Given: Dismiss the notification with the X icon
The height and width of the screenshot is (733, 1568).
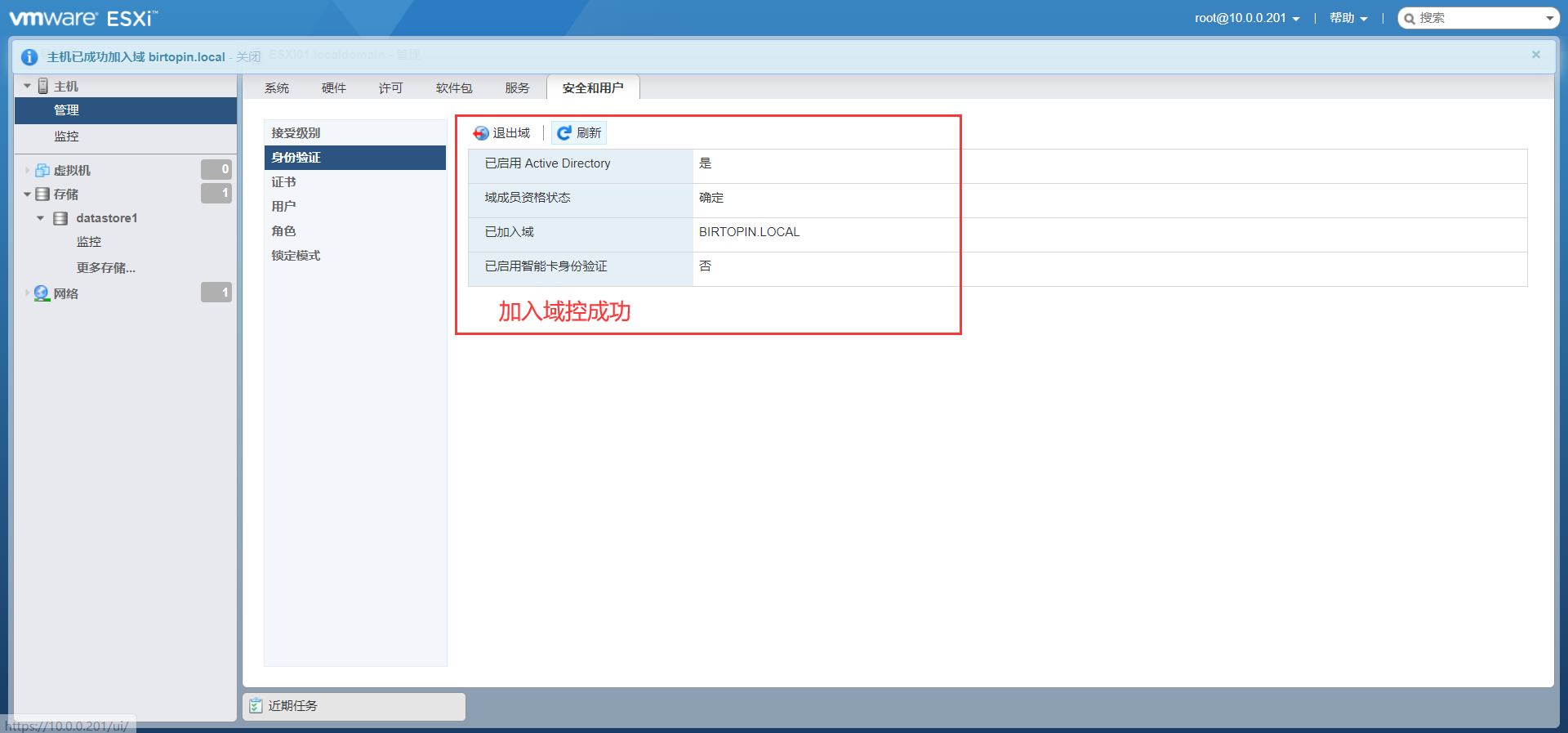Looking at the screenshot, I should (x=1536, y=55).
